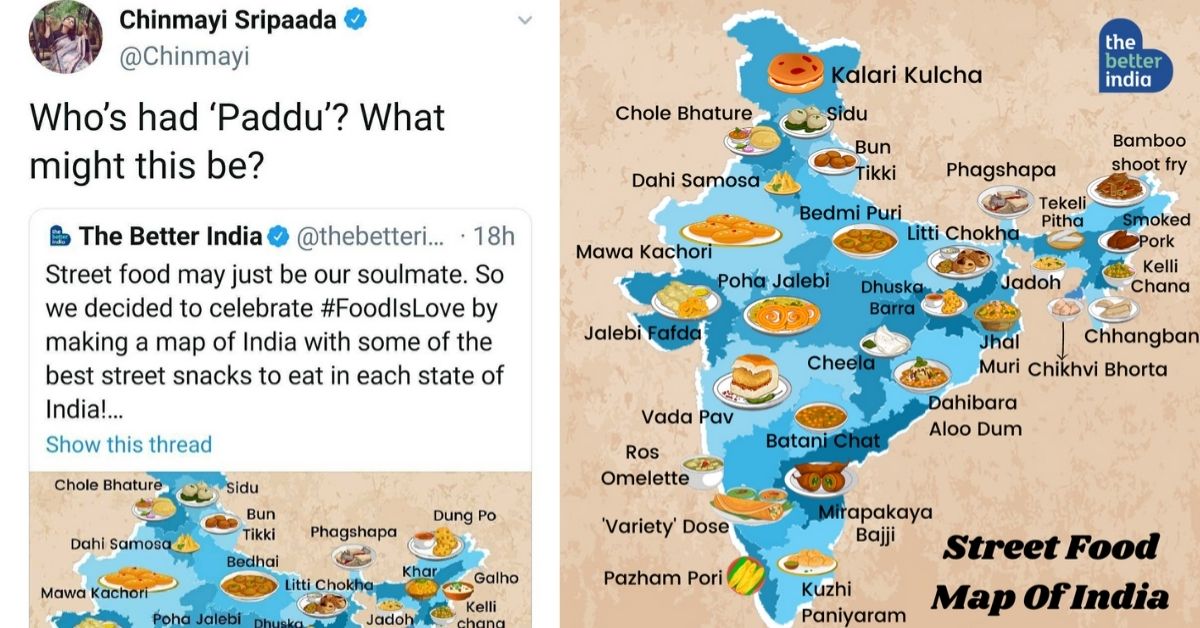Expand the tweet options chevron
This screenshot has height=628, width=1200.
[523, 20]
